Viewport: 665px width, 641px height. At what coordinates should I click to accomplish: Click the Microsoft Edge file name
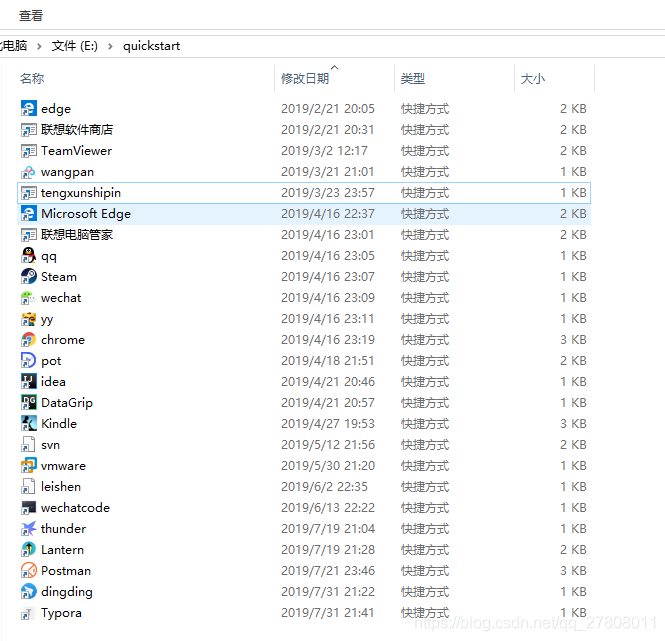click(x=86, y=213)
